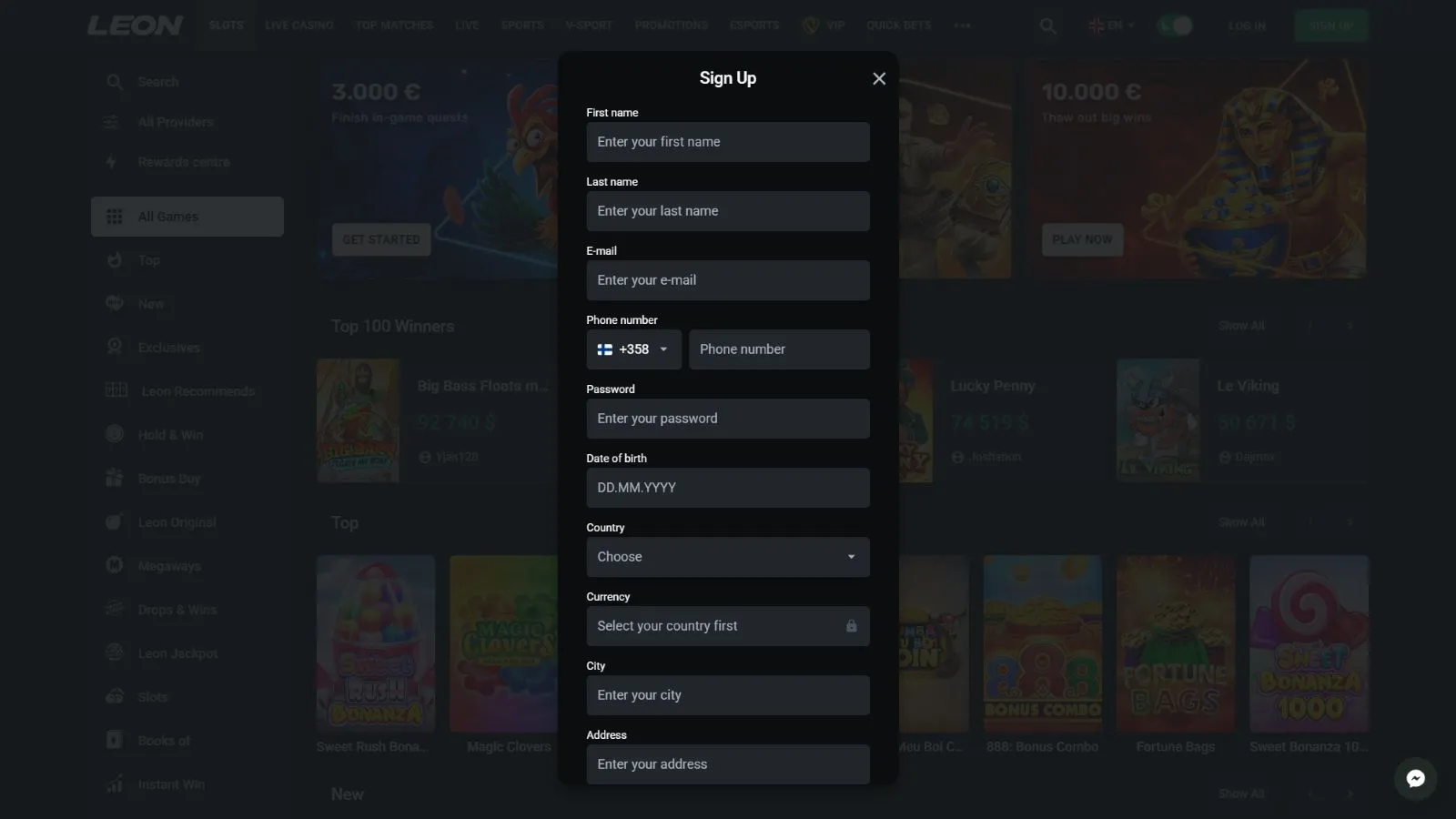Screen dimensions: 1456x819
Task: Open the +358 country code dropdown
Action: [633, 349]
